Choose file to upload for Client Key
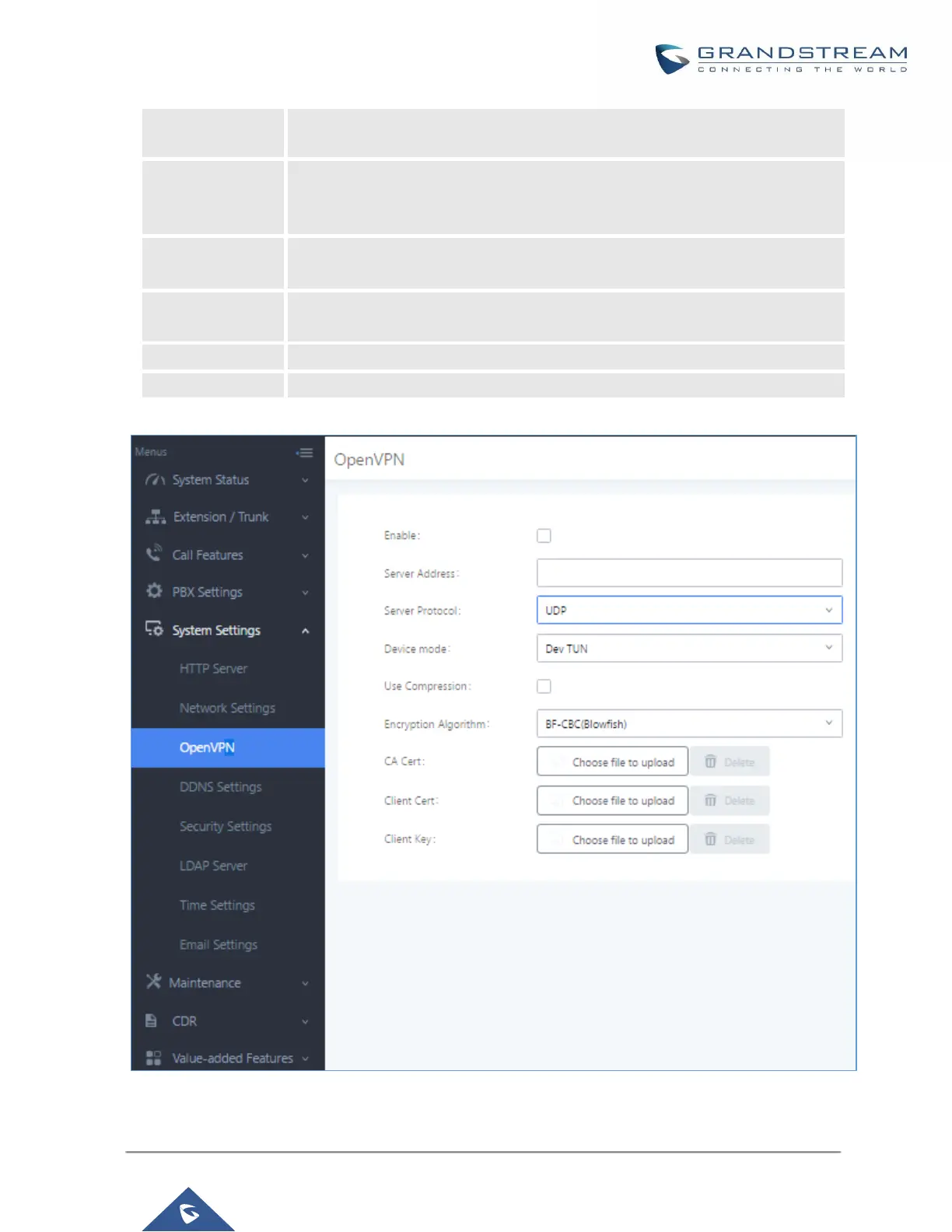Screen dimensions: 952x1232 coord(612,839)
